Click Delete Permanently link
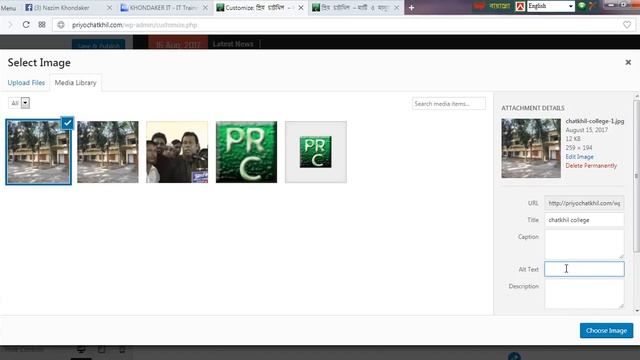 tap(591, 166)
